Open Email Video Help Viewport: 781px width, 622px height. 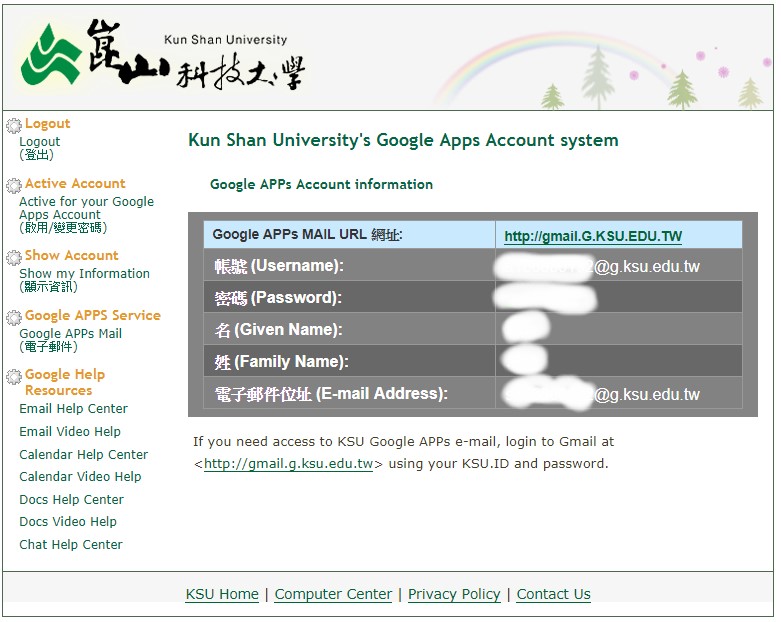(70, 432)
